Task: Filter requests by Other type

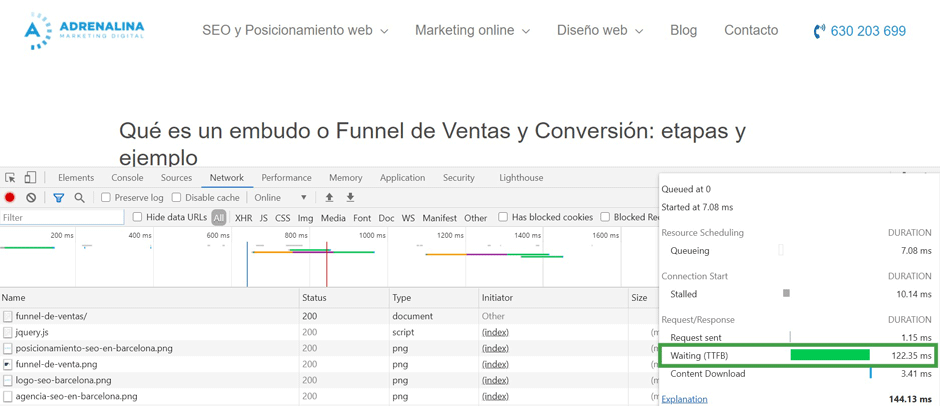Action: (475, 218)
